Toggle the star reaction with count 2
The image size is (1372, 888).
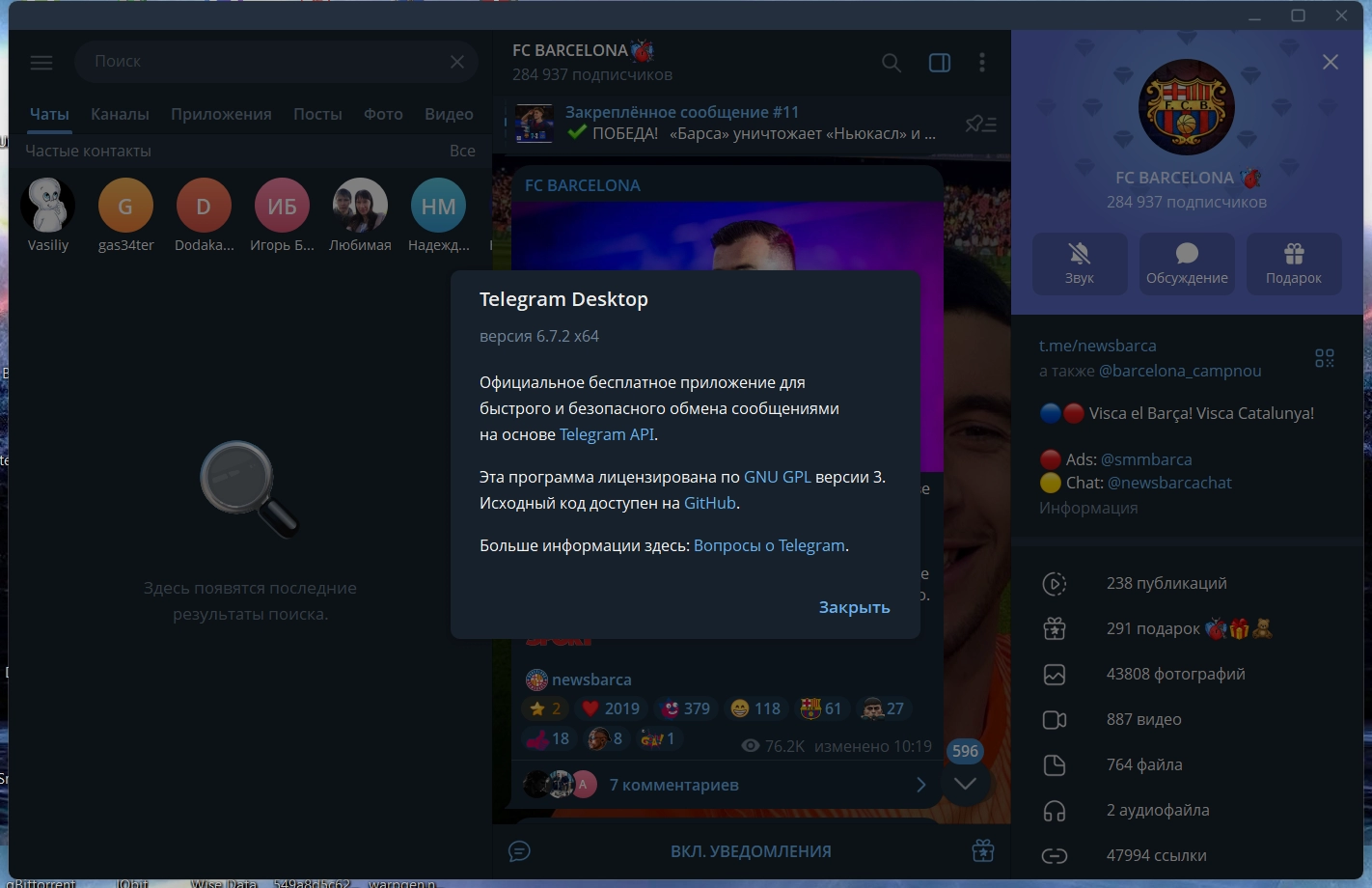(x=544, y=708)
